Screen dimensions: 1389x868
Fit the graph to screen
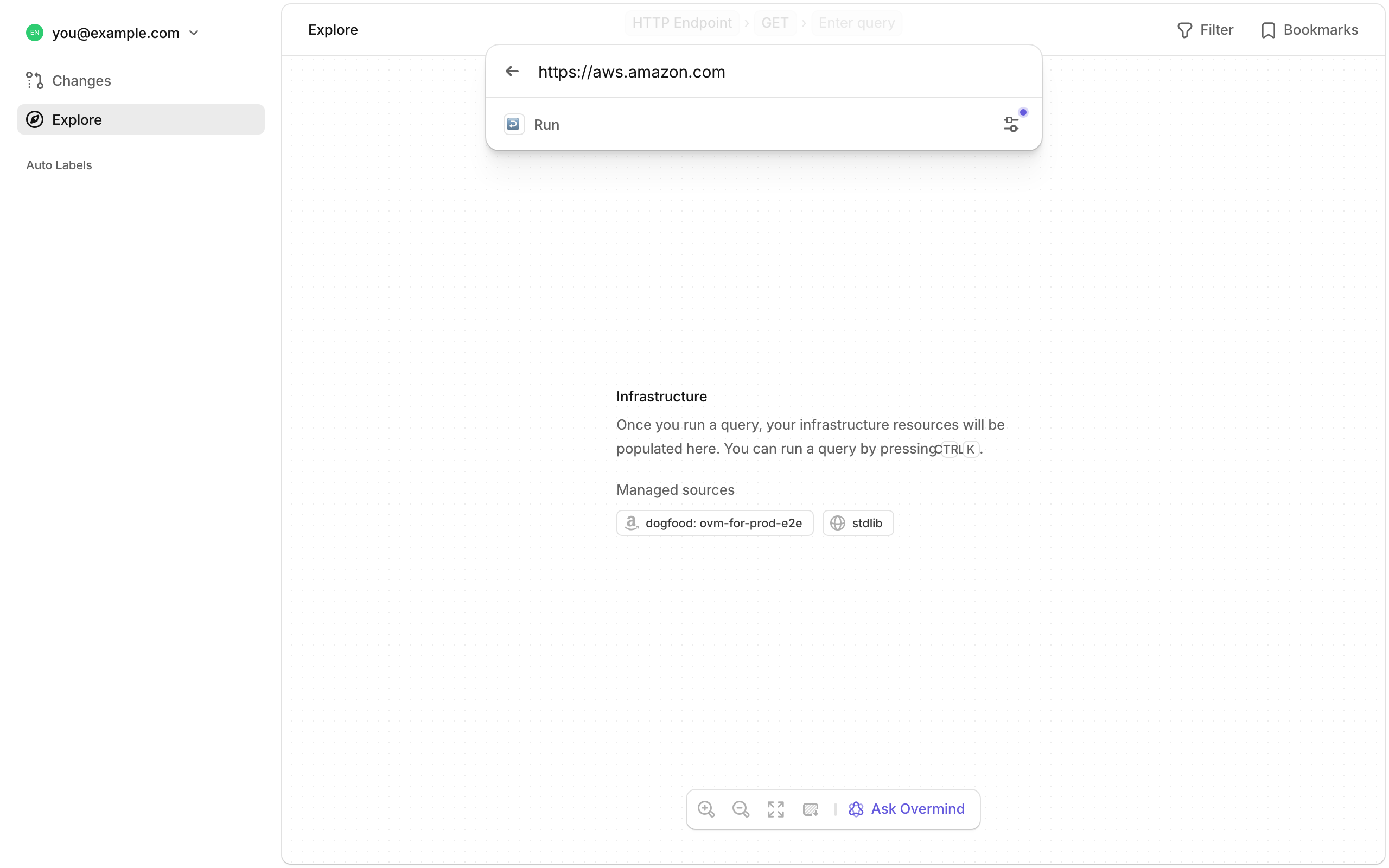775,809
